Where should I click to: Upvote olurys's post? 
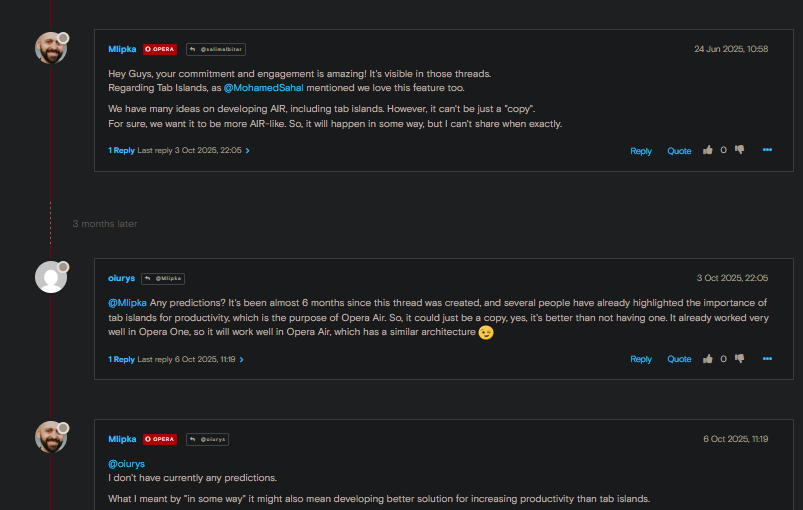point(708,358)
